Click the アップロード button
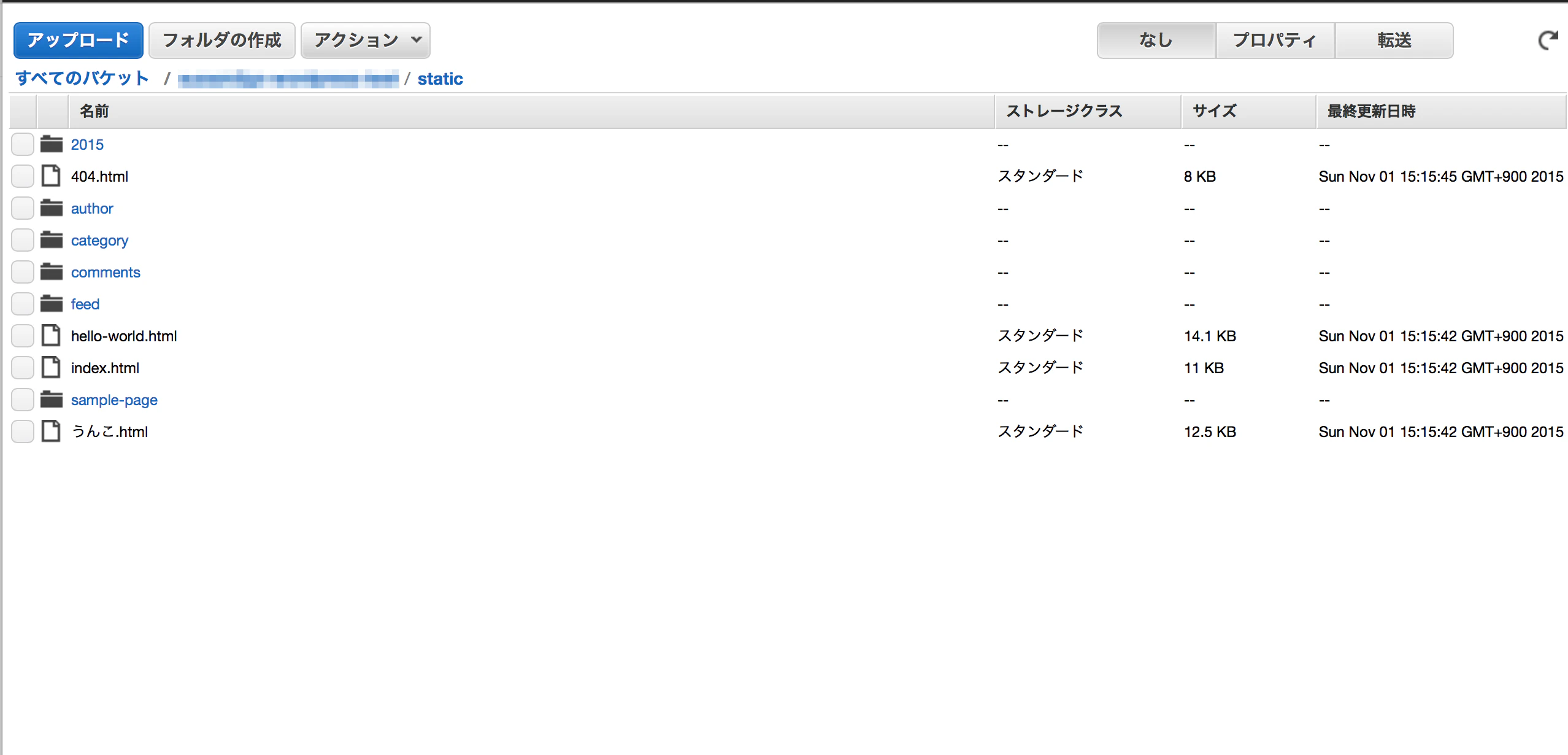The image size is (1568, 755). tap(79, 41)
